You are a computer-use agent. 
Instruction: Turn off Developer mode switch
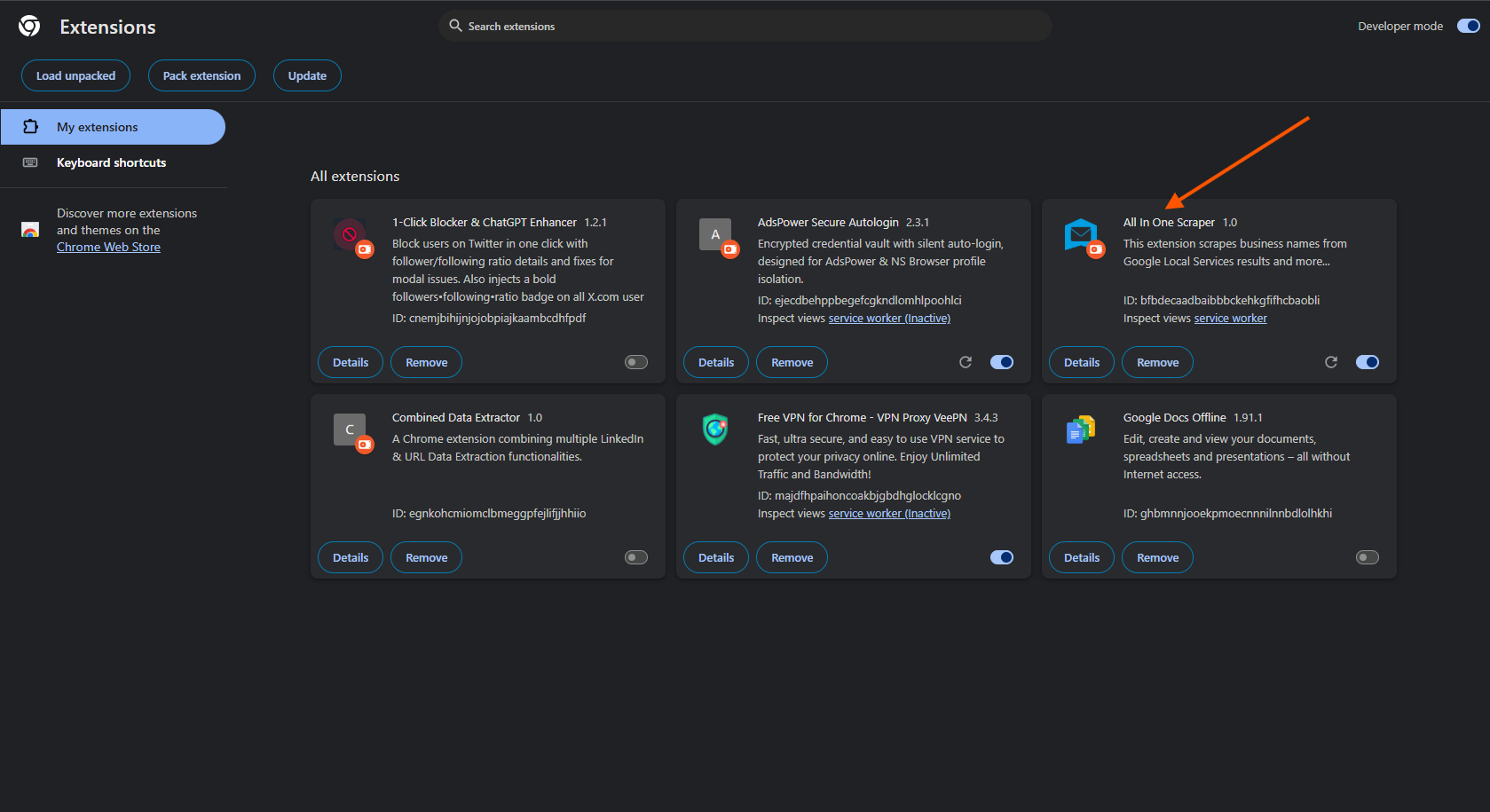coord(1468,26)
